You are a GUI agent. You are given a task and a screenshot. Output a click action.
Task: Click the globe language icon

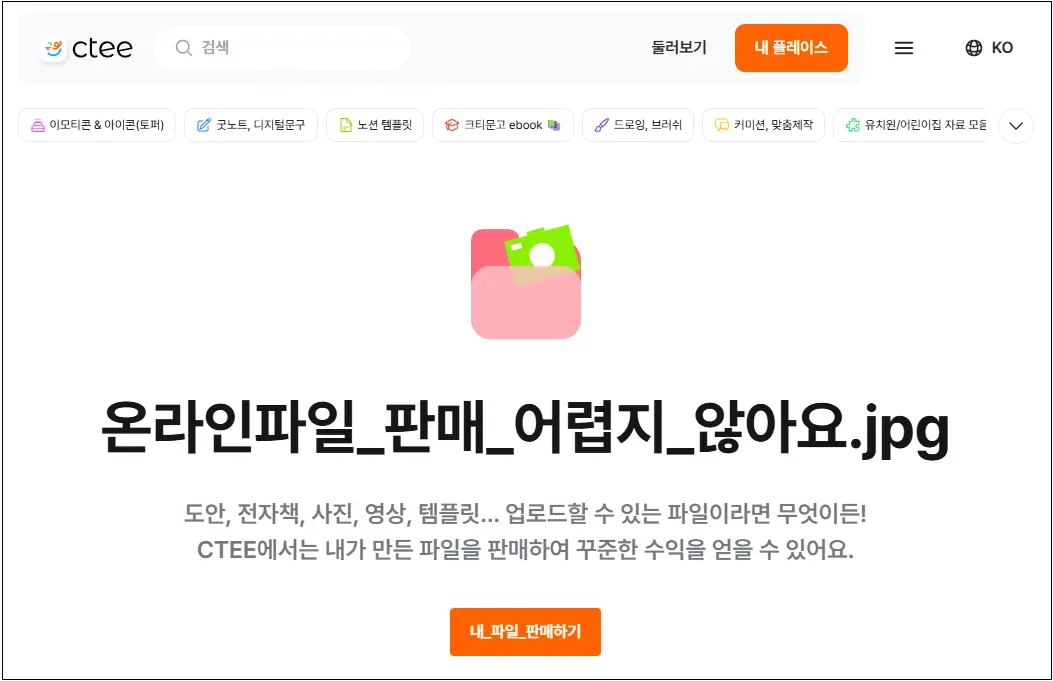pyautogui.click(x=973, y=48)
